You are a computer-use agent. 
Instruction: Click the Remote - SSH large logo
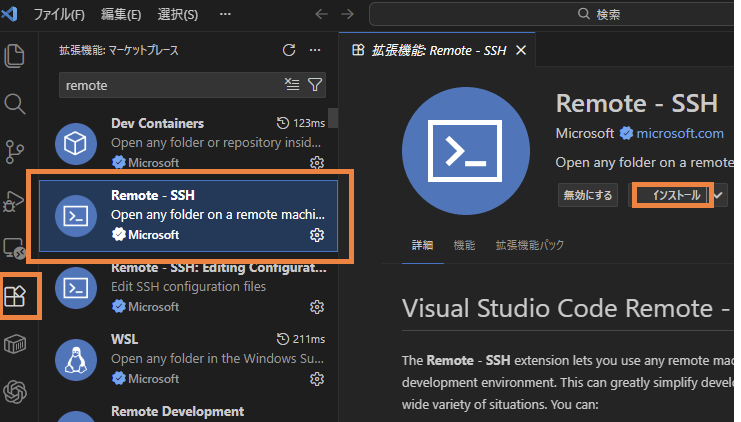(x=465, y=151)
